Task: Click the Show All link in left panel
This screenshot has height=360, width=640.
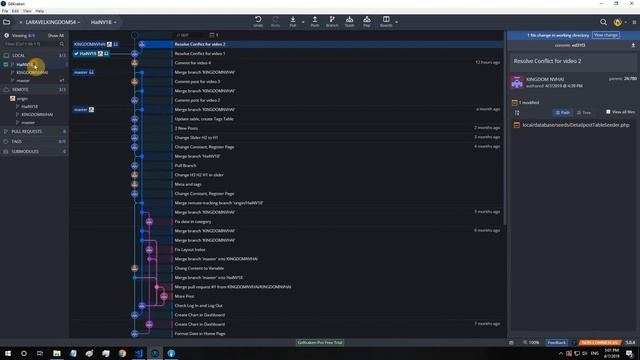Action: 56,36
